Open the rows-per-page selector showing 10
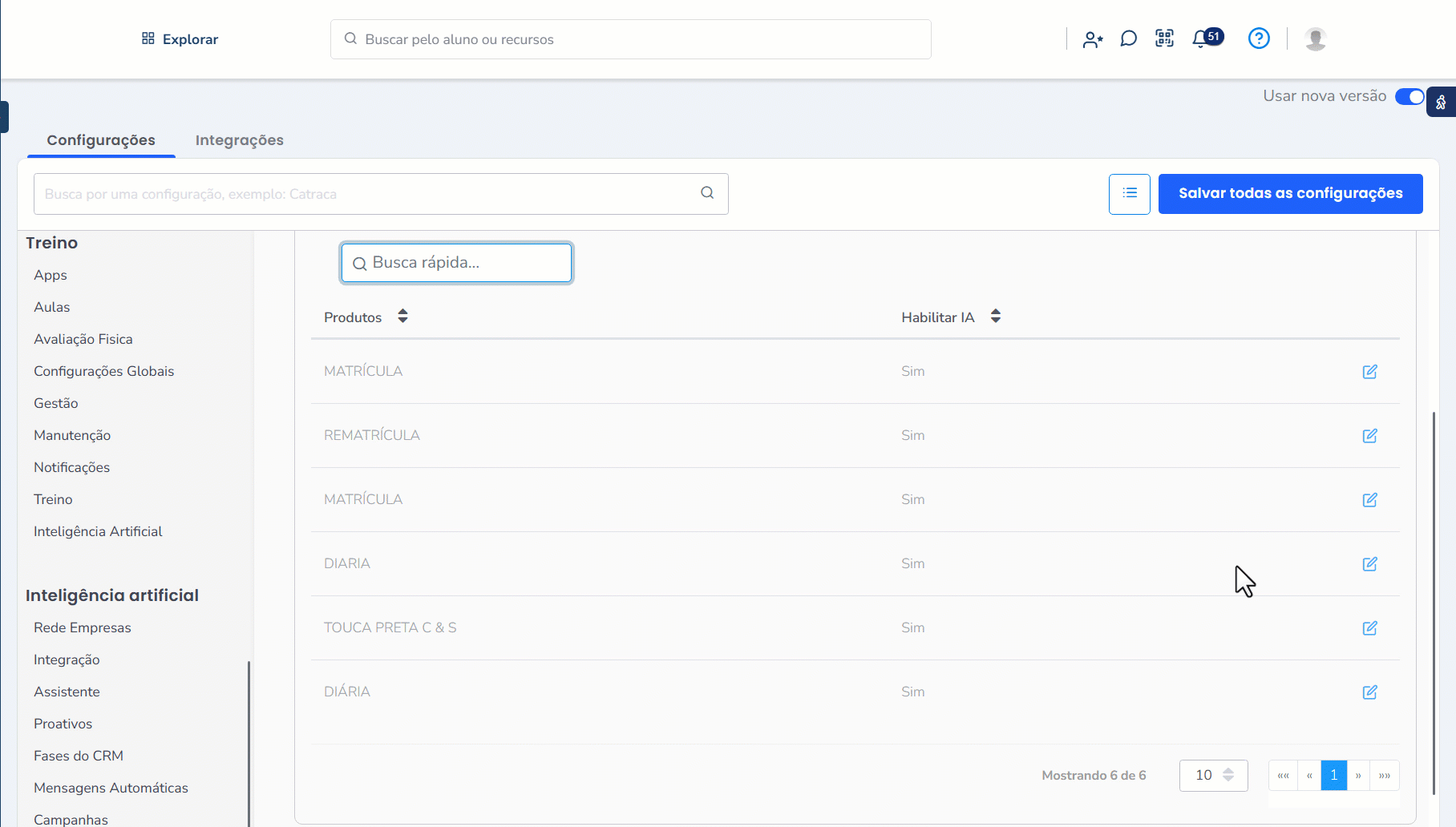The width and height of the screenshot is (1456, 827). pos(1213,776)
